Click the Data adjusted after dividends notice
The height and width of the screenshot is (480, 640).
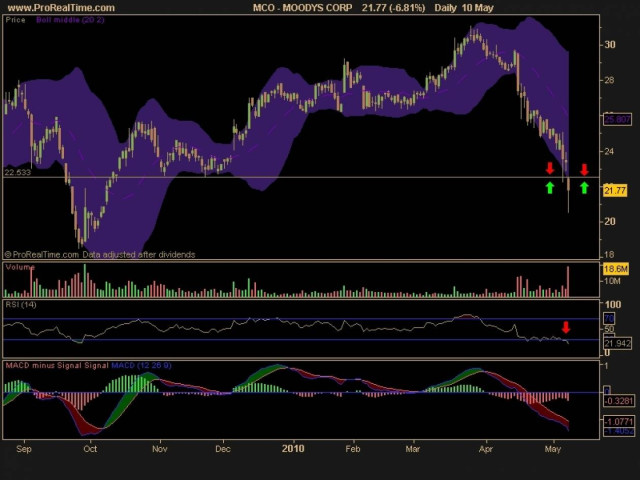click(139, 255)
